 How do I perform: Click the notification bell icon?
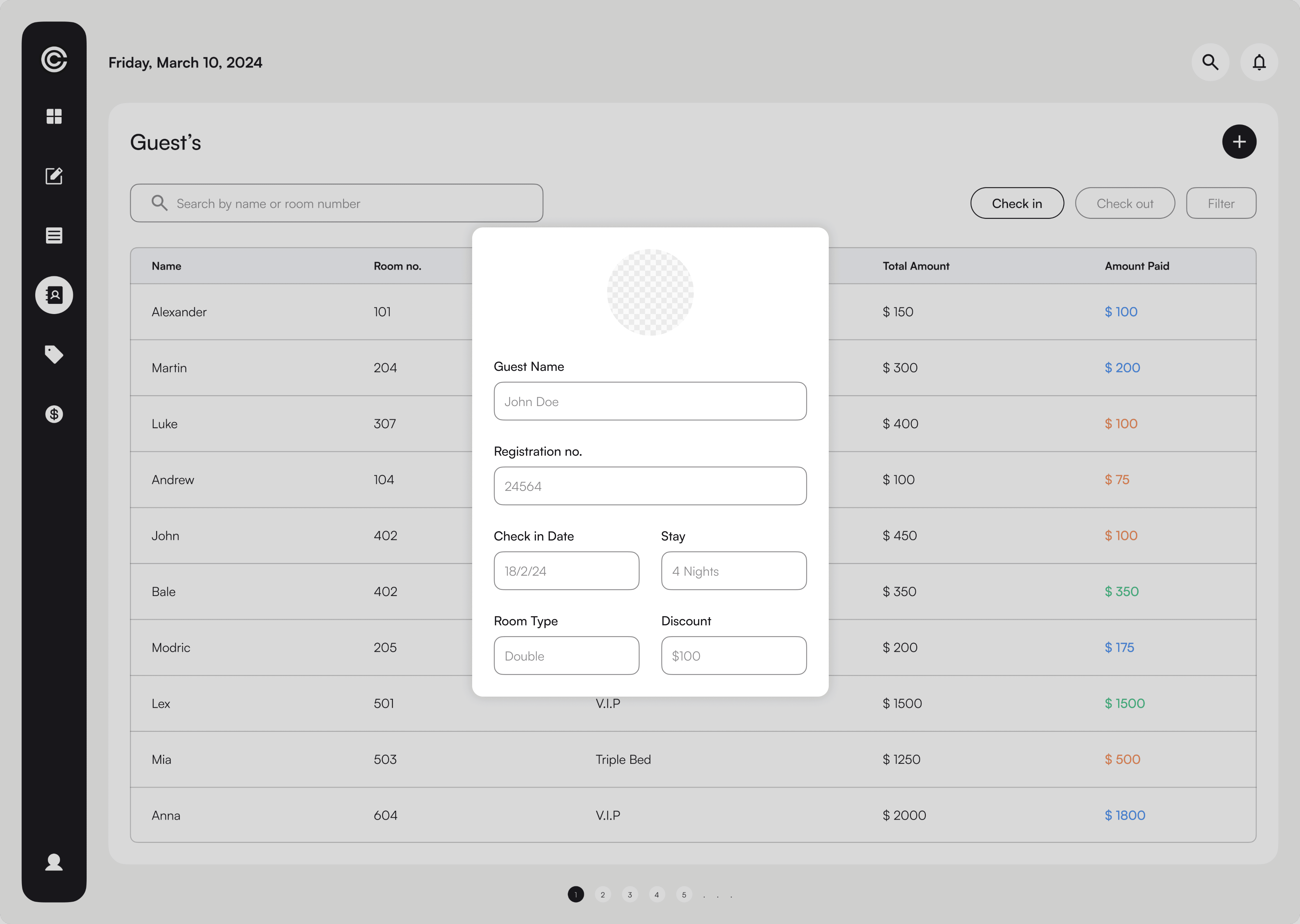point(1259,62)
